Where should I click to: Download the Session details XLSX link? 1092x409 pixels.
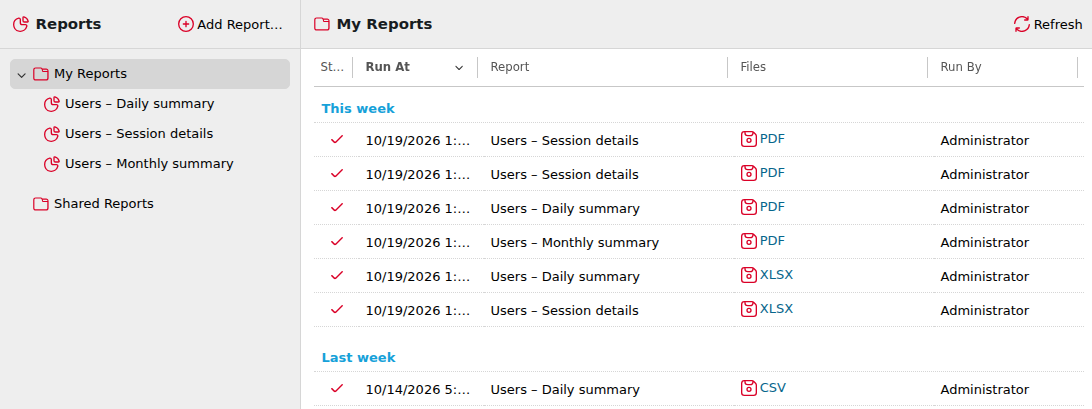coord(776,309)
